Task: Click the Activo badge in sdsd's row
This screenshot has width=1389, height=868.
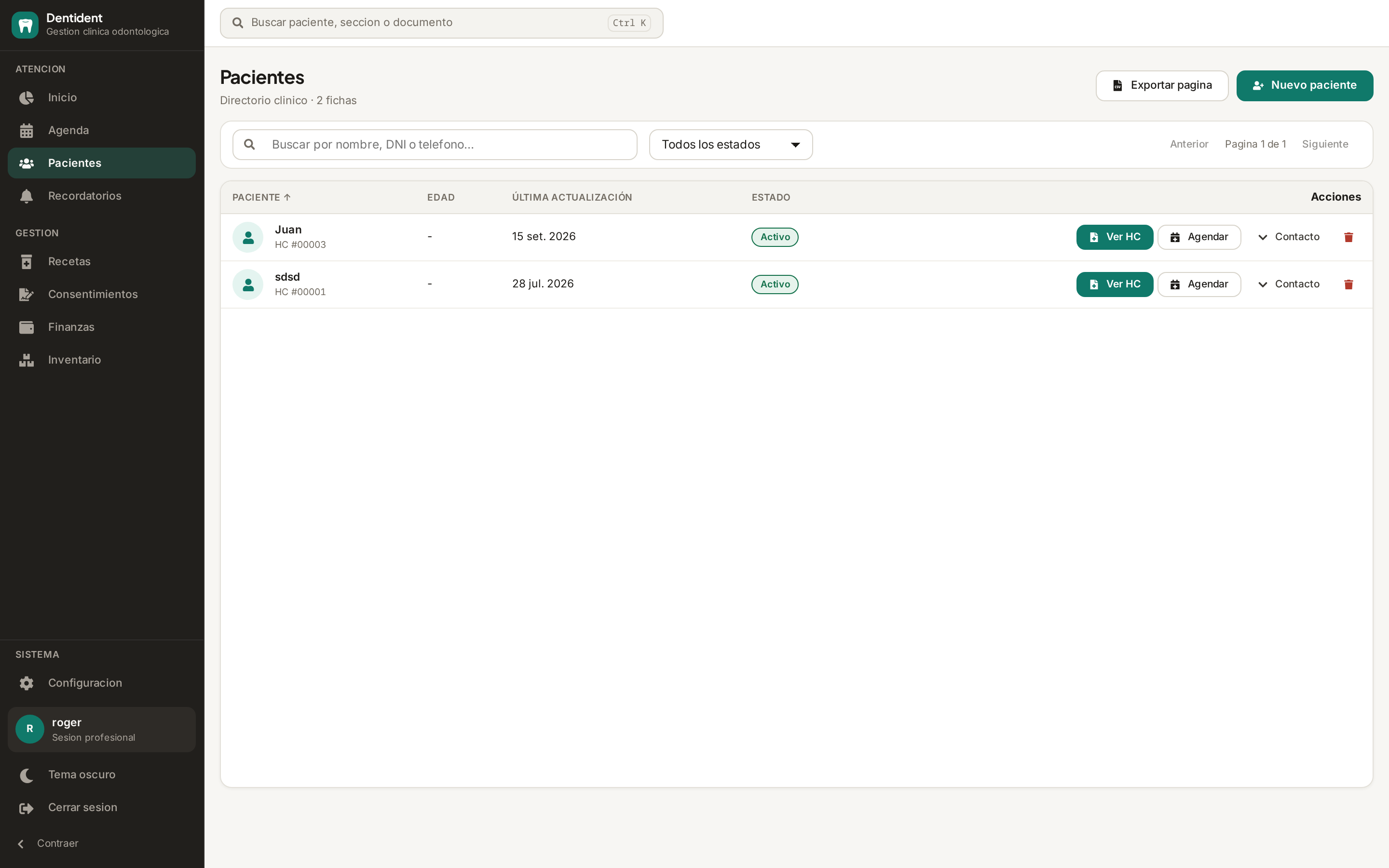Action: 775,284
